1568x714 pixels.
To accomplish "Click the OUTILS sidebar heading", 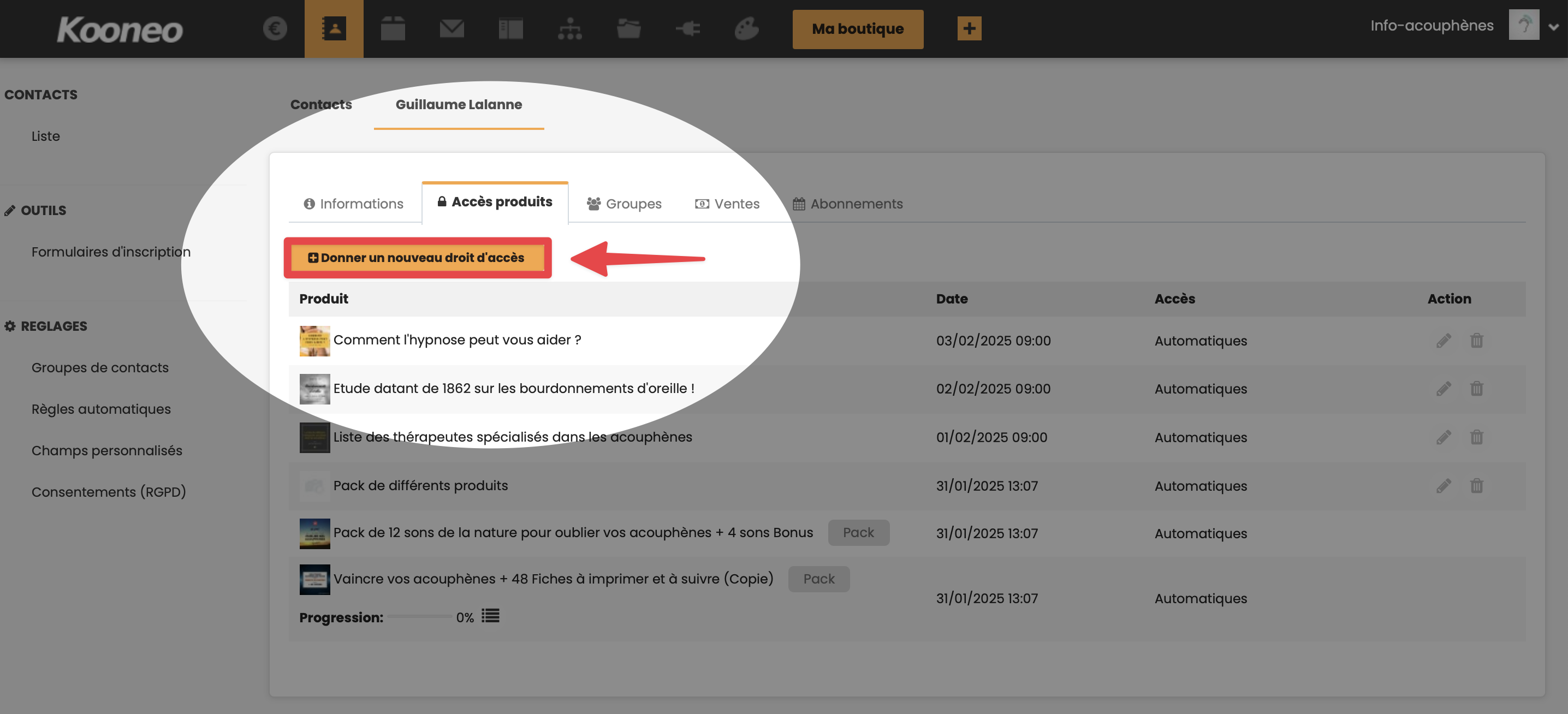I will tap(35, 211).
